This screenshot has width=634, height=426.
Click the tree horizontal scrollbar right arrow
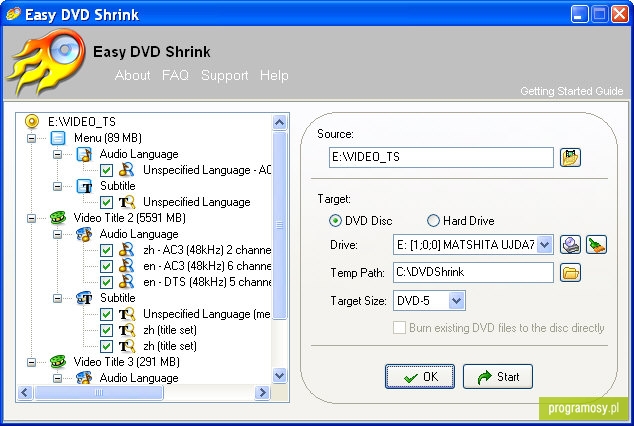(x=262, y=392)
